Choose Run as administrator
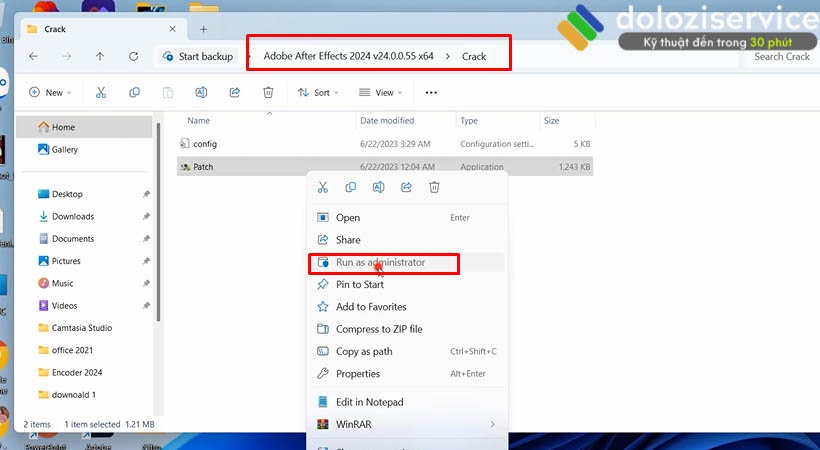The height and width of the screenshot is (450, 820). coord(407,262)
